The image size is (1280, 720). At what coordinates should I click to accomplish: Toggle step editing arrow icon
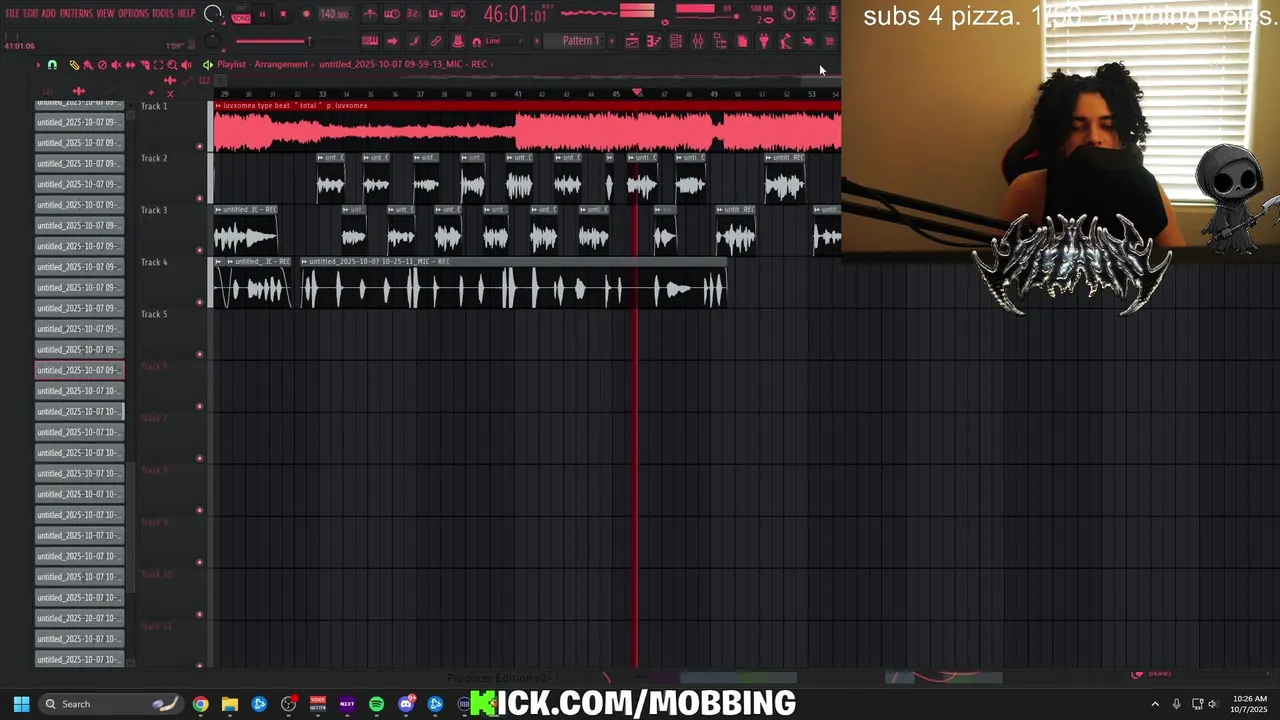[392, 41]
